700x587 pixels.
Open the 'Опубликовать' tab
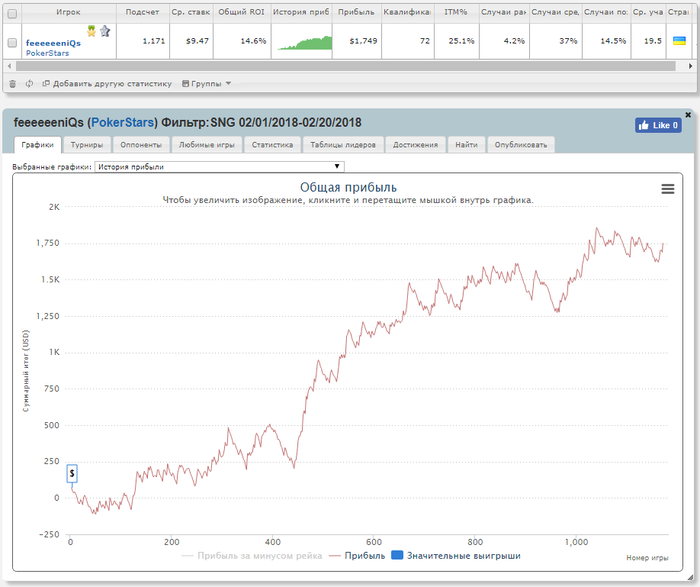(521, 145)
